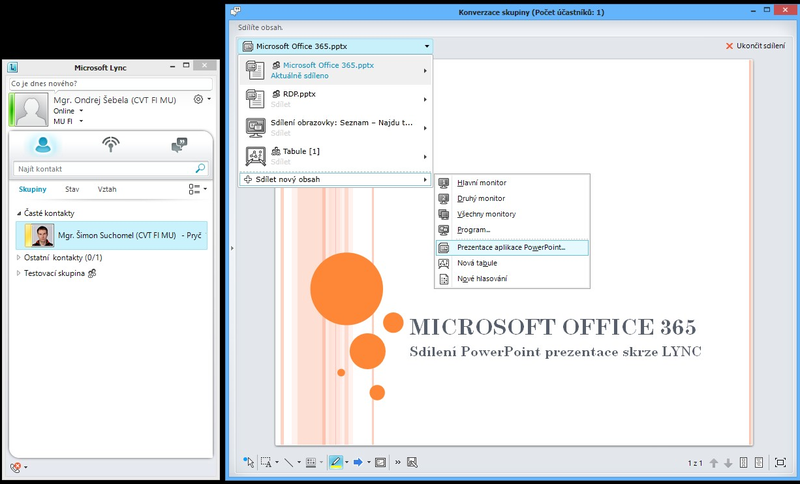Choose Program... sharing option

tap(512, 230)
